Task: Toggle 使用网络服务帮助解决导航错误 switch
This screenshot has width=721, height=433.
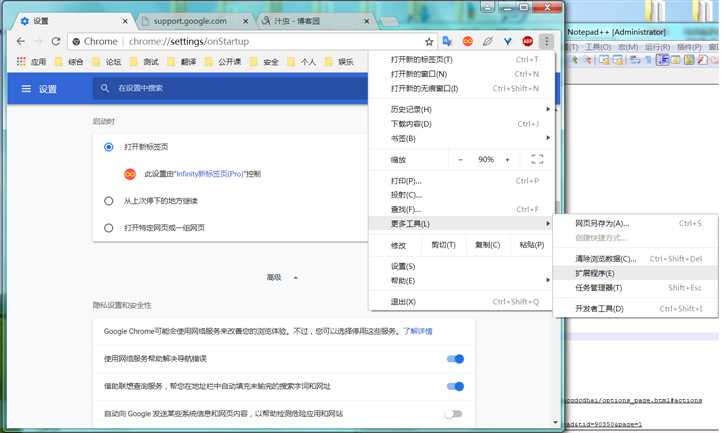Action: pyautogui.click(x=455, y=359)
